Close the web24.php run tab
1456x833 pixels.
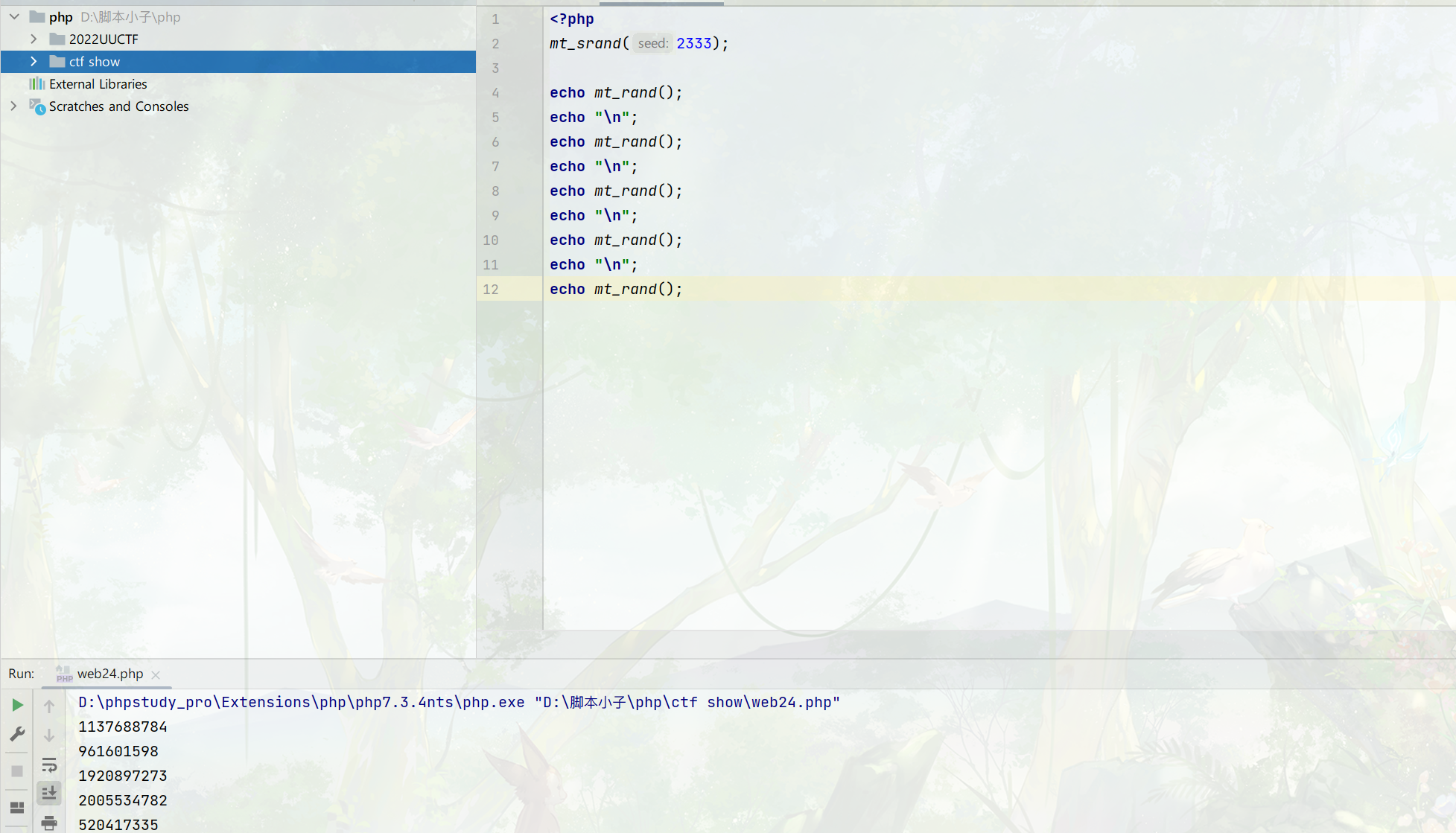pos(156,674)
